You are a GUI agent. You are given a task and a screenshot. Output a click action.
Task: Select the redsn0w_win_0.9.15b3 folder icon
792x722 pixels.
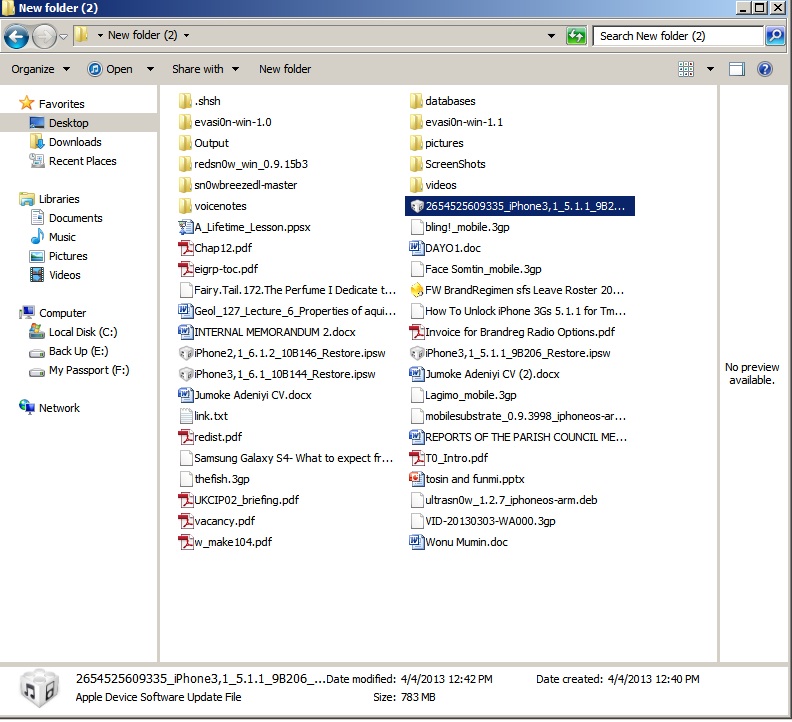(185, 164)
